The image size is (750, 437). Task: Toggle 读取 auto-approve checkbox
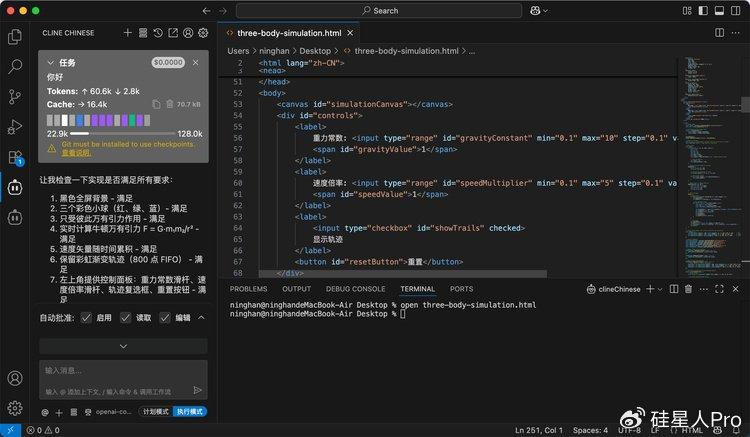pyautogui.click(x=125, y=317)
